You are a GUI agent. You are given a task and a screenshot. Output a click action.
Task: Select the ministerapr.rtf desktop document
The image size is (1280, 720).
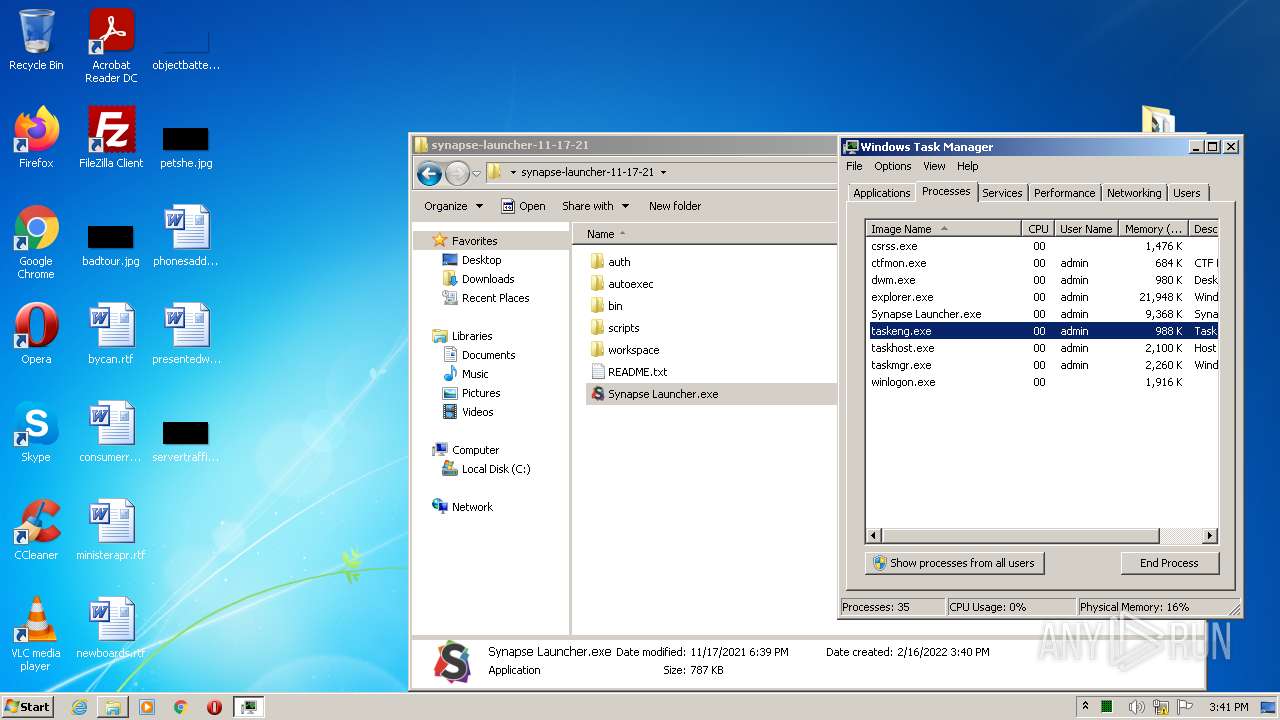[x=111, y=530]
